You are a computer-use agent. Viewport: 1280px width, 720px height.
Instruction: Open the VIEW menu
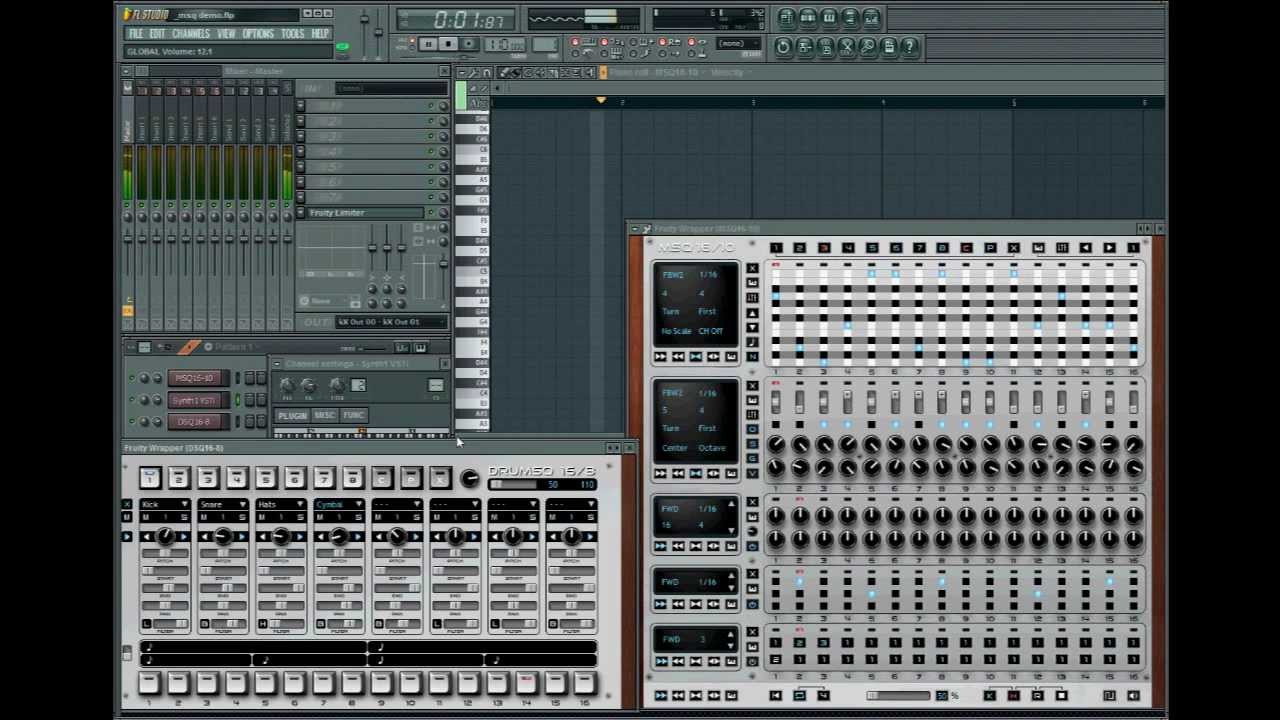[227, 33]
